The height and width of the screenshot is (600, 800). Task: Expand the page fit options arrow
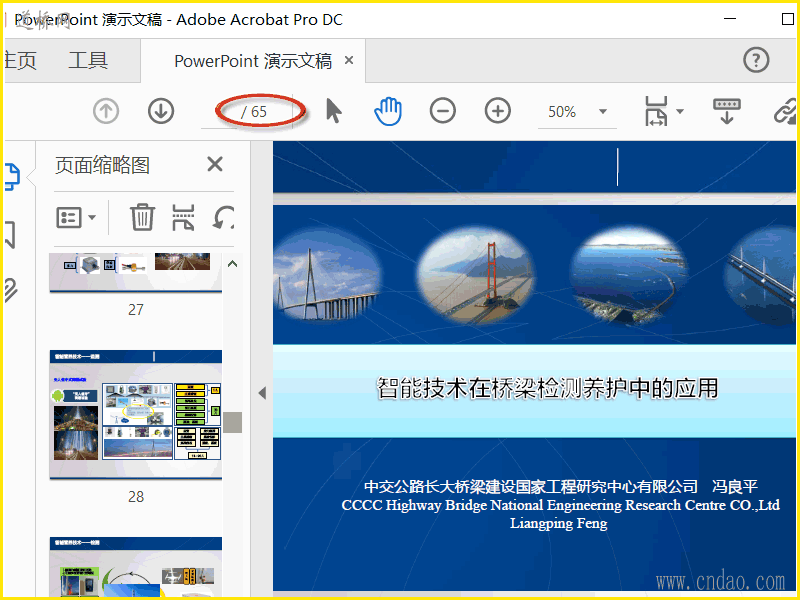[680, 111]
